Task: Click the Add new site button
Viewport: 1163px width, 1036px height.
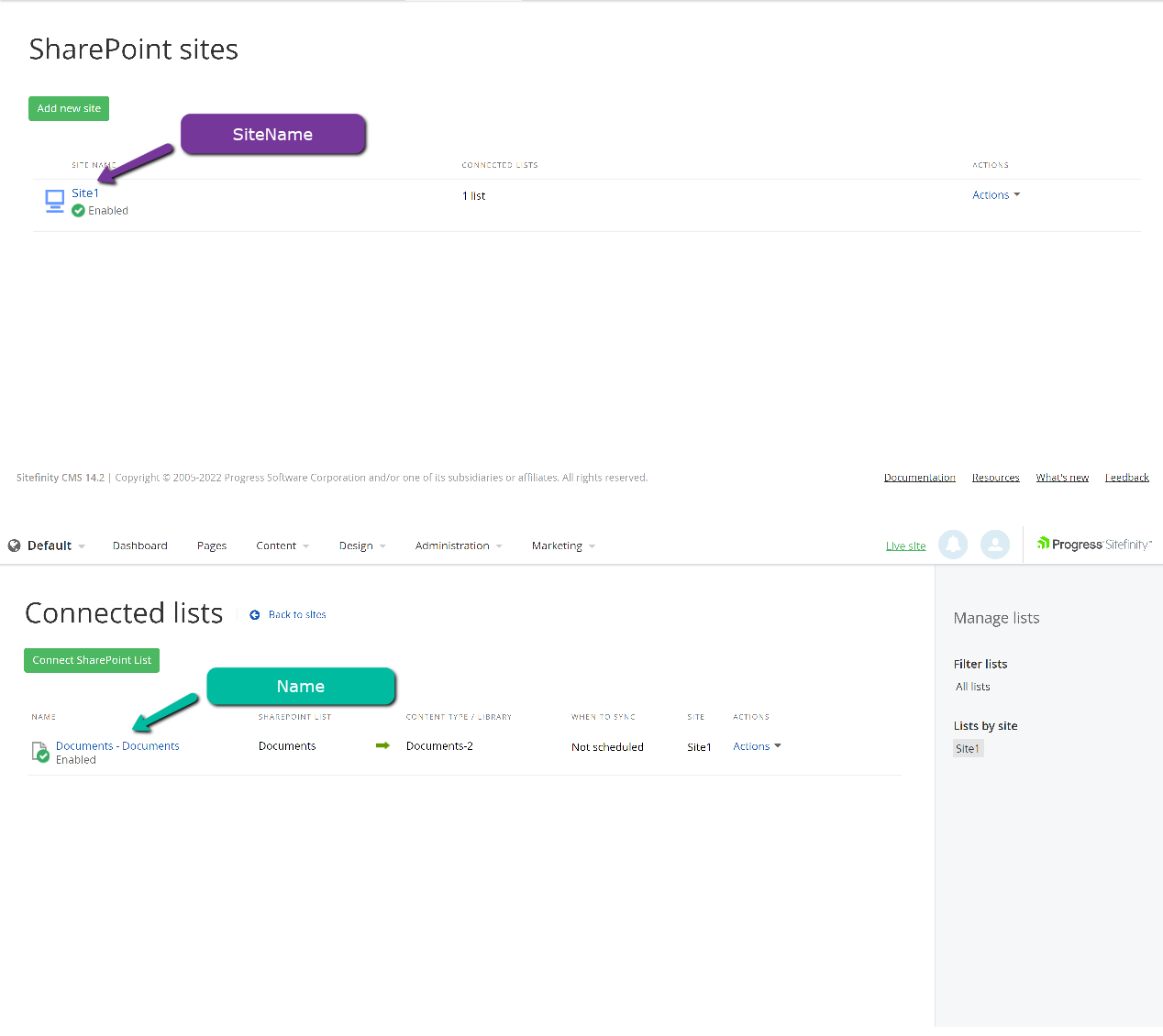Action: click(x=69, y=108)
